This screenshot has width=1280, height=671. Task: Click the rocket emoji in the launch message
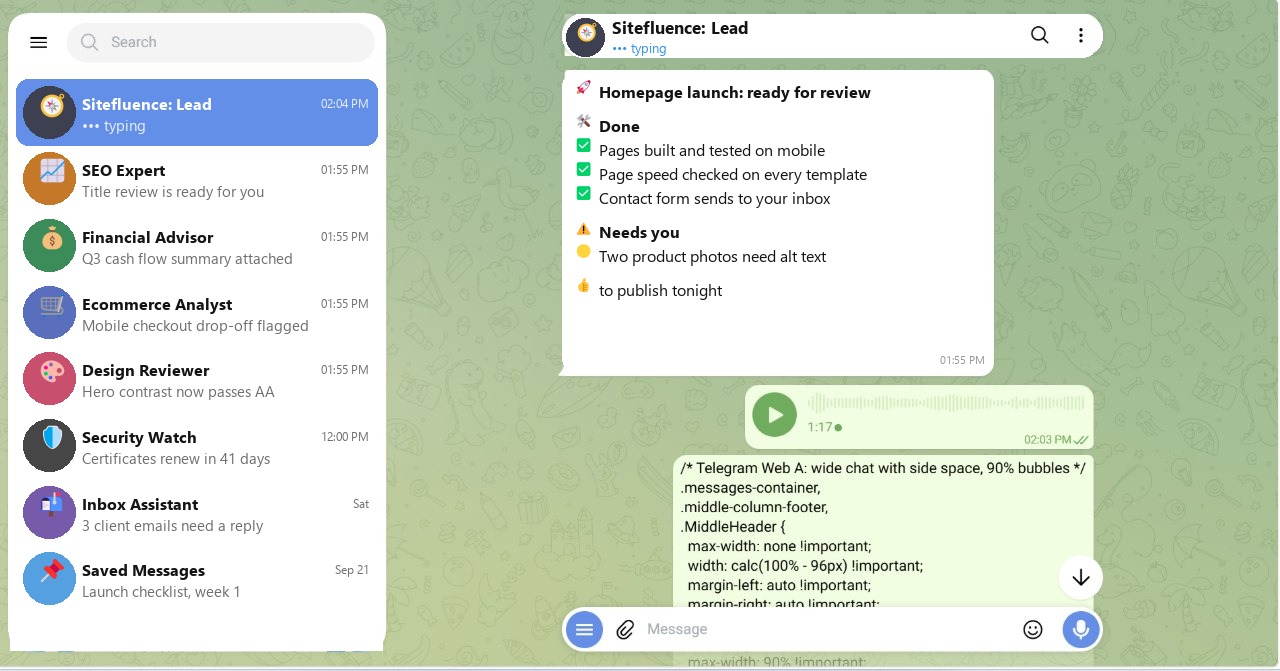click(x=584, y=87)
